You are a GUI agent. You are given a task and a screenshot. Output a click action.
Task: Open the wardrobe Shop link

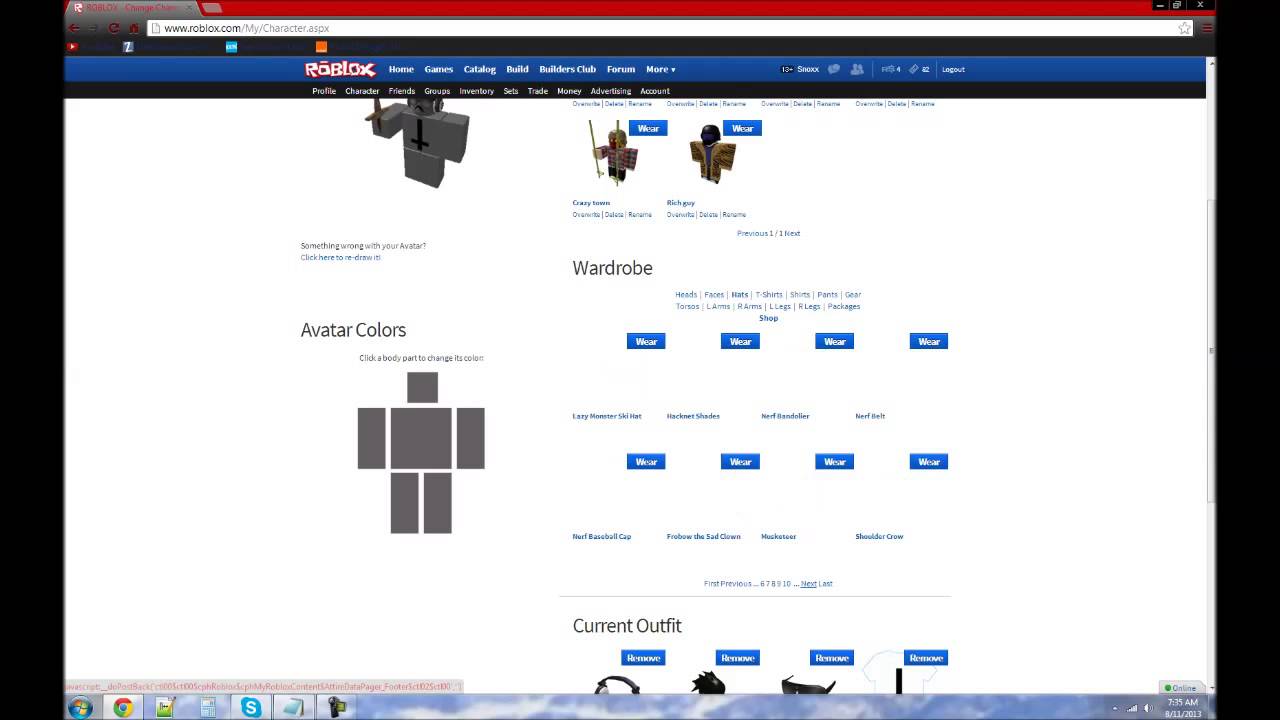768,318
